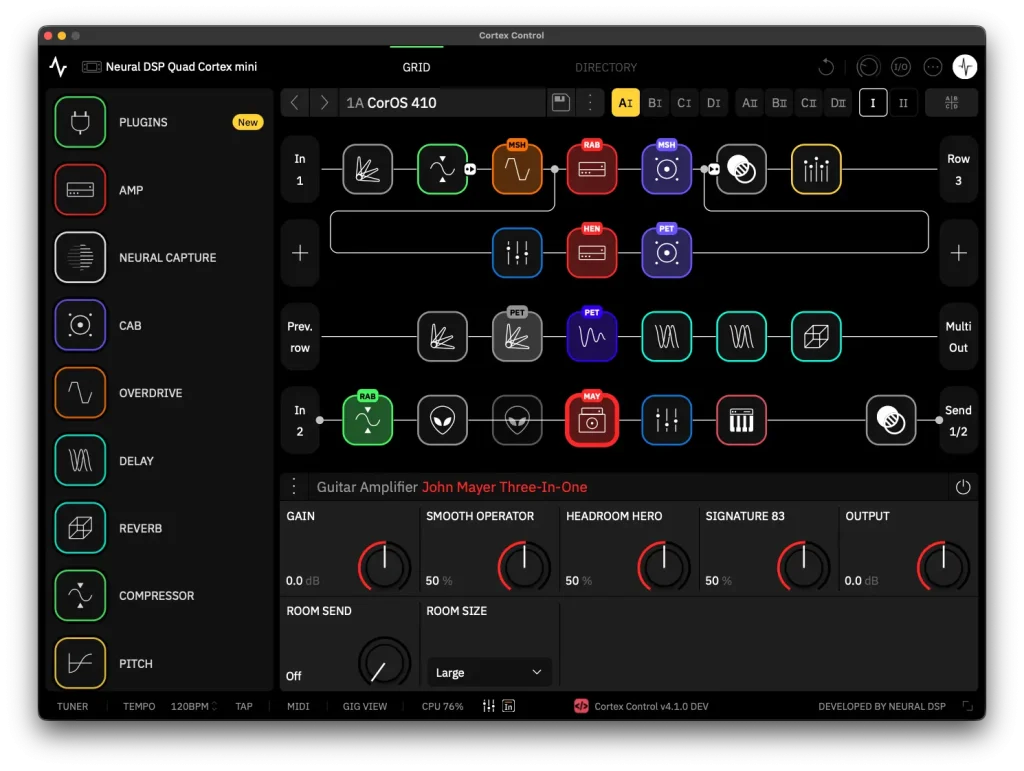The width and height of the screenshot is (1024, 771).
Task: Activate scene A II
Action: (x=750, y=102)
